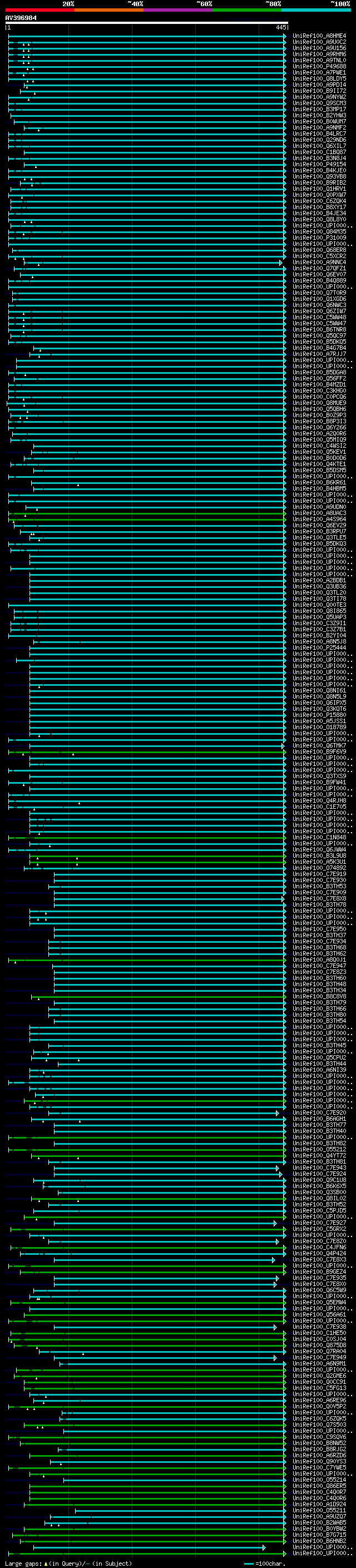Image resolution: width=356 pixels, height=1568 pixels.
Task: Select the query name AV396984
Action: [21, 18]
